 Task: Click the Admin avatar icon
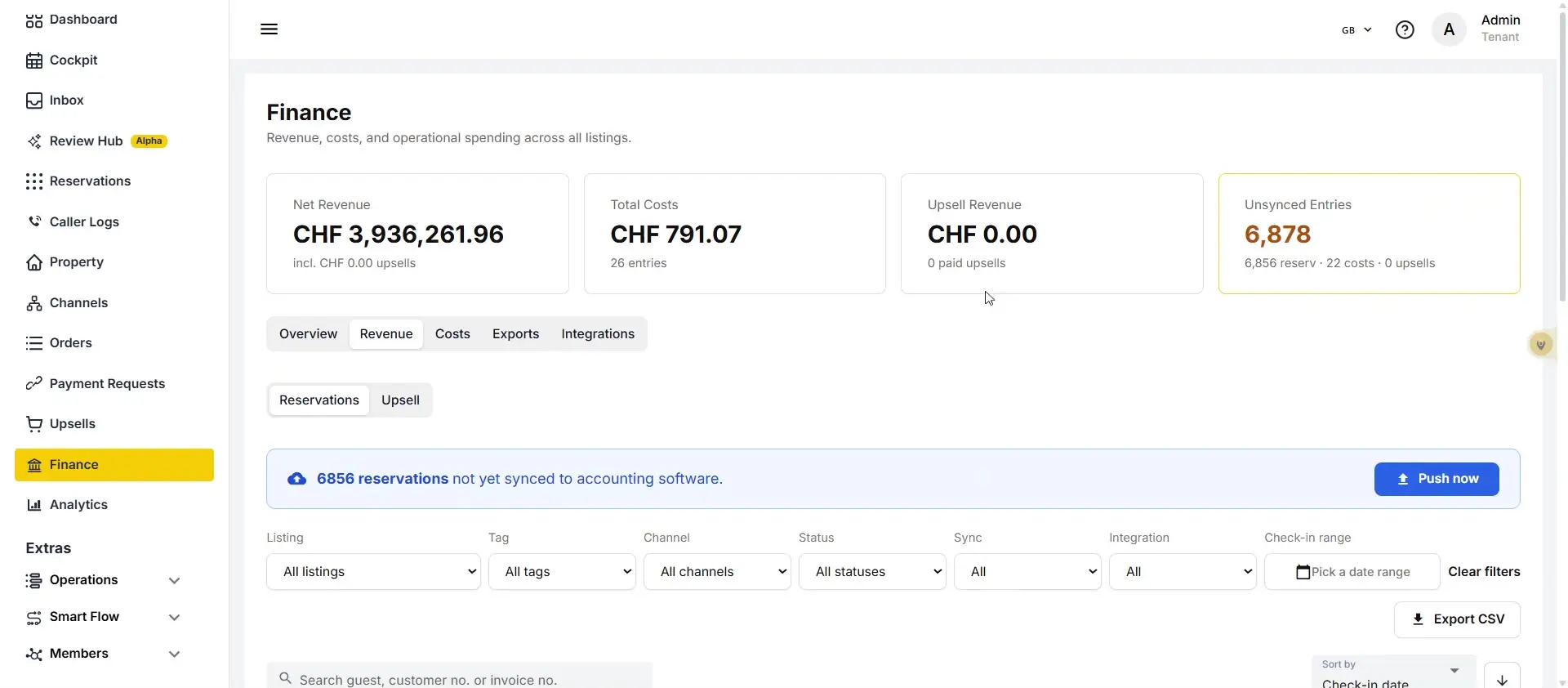pos(1449,30)
